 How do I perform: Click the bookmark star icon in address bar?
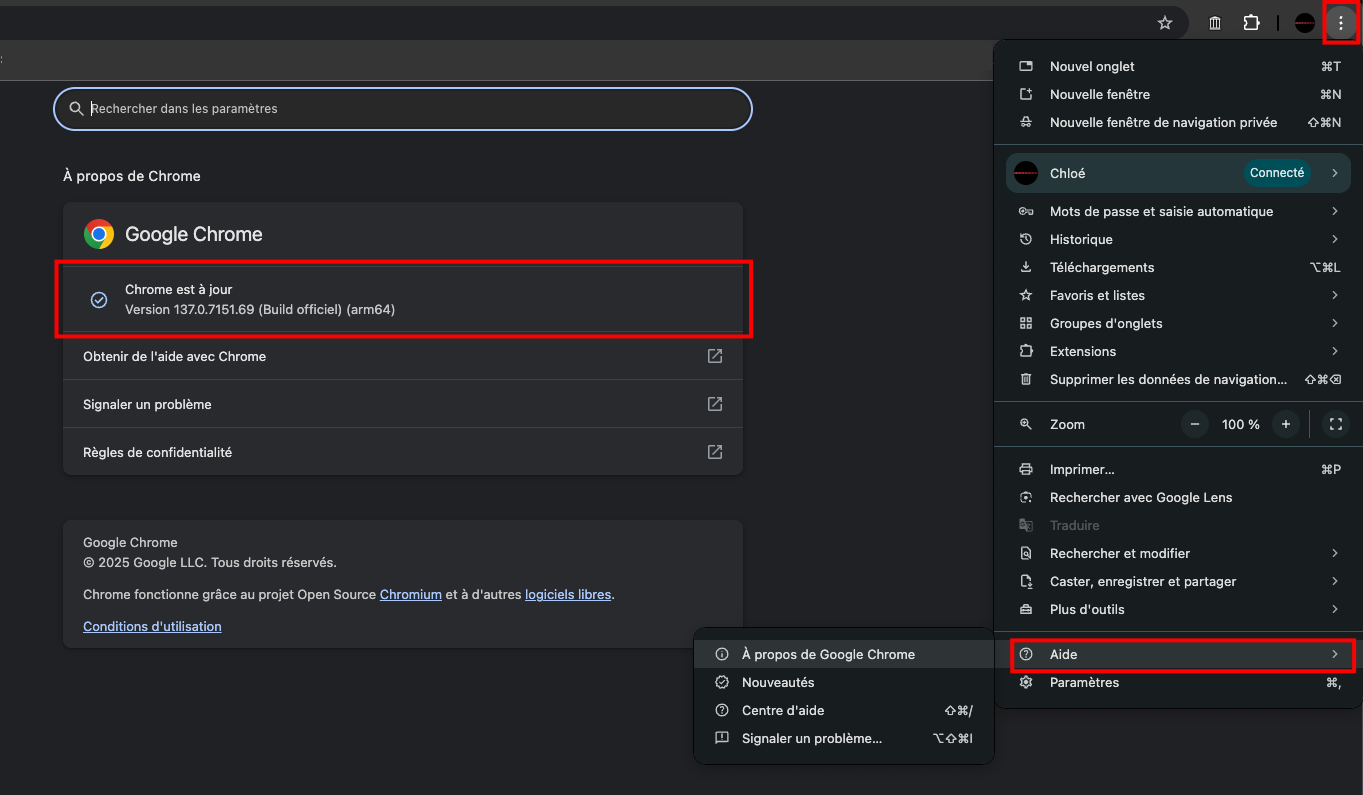point(1164,23)
